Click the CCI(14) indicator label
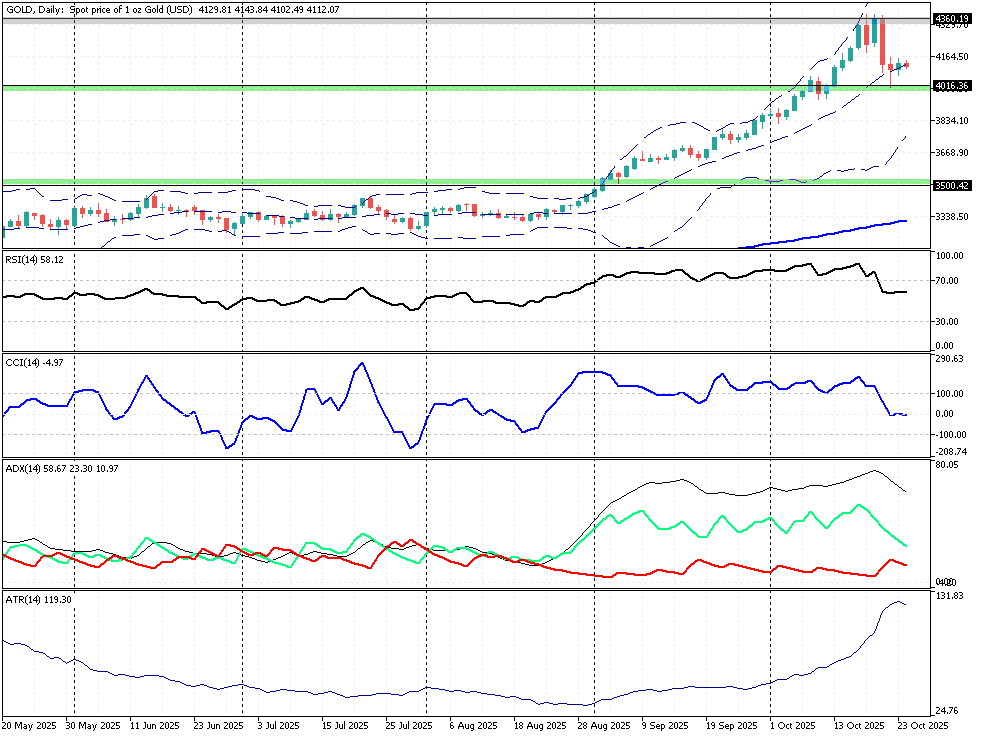This screenshot has width=983, height=737. (x=33, y=362)
